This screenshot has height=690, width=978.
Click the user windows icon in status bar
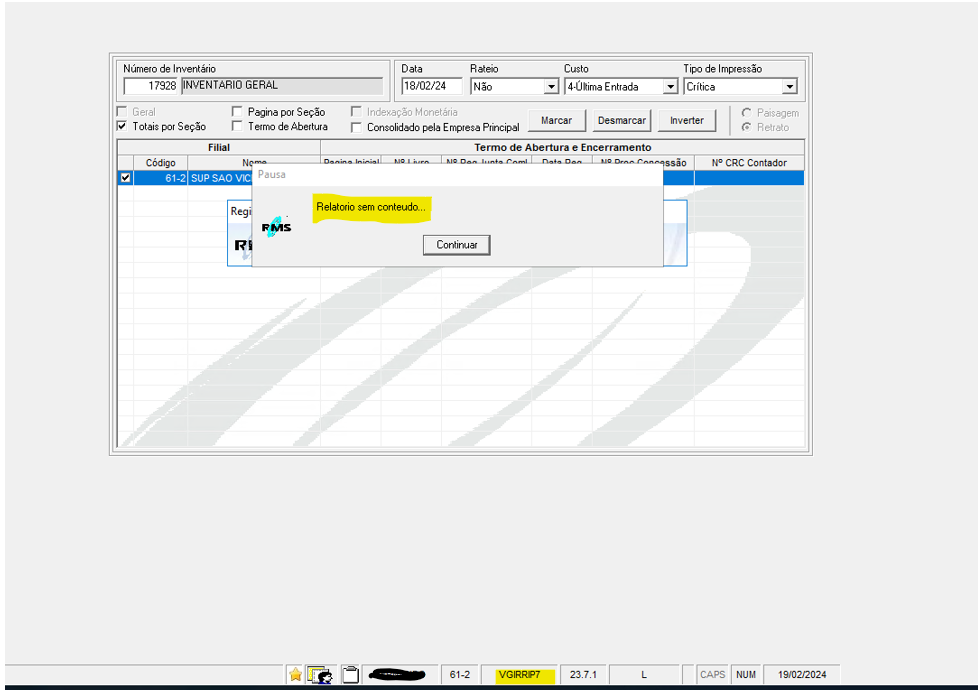320,675
